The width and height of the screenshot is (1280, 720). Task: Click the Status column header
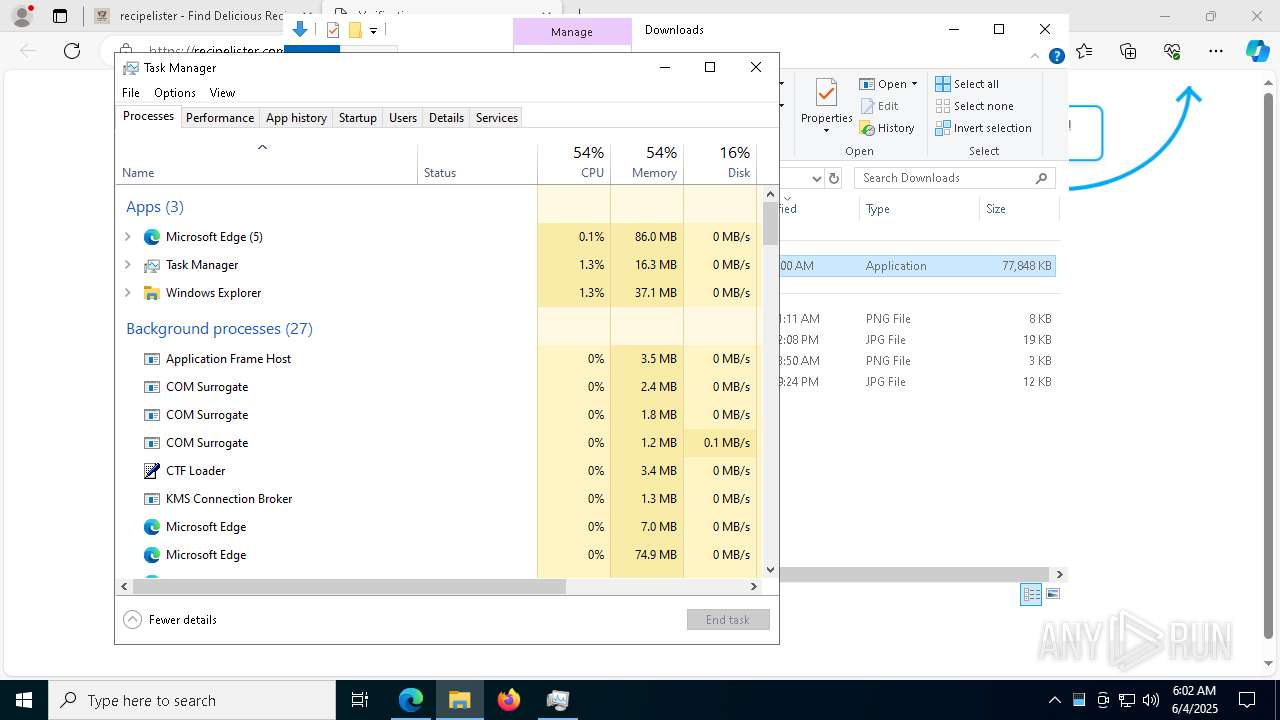point(477,163)
